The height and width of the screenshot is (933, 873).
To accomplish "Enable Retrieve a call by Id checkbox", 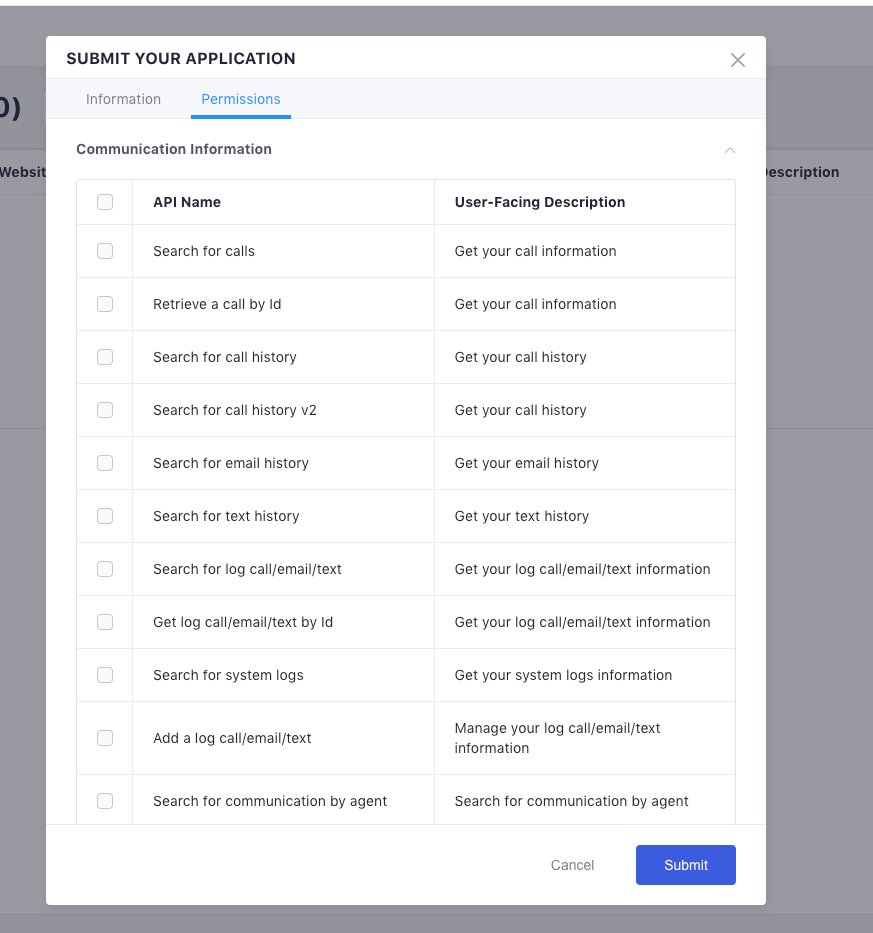I will click(x=105, y=304).
